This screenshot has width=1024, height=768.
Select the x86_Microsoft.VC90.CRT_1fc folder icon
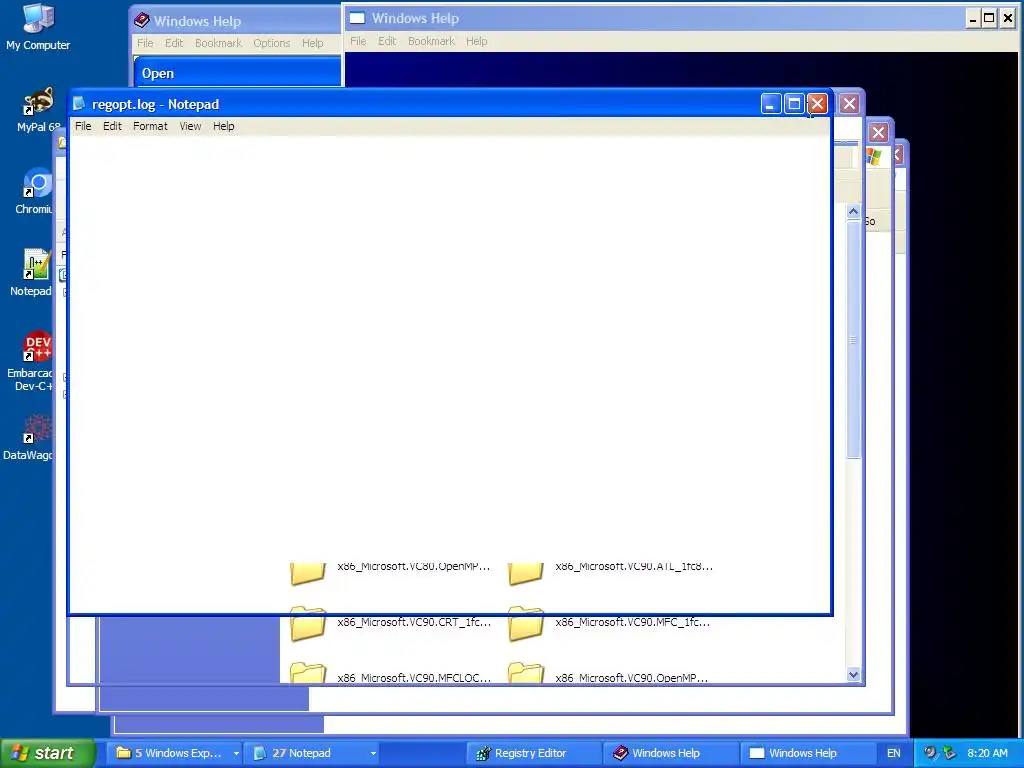(308, 623)
